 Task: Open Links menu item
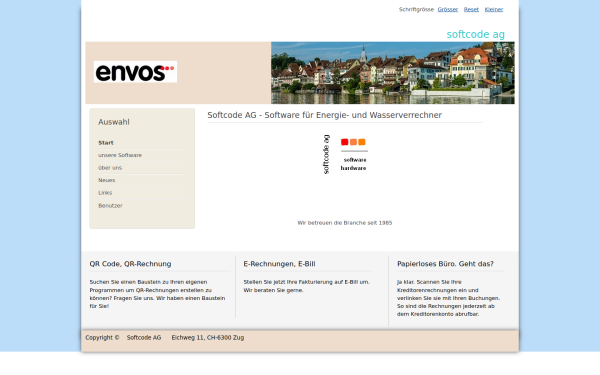105,193
